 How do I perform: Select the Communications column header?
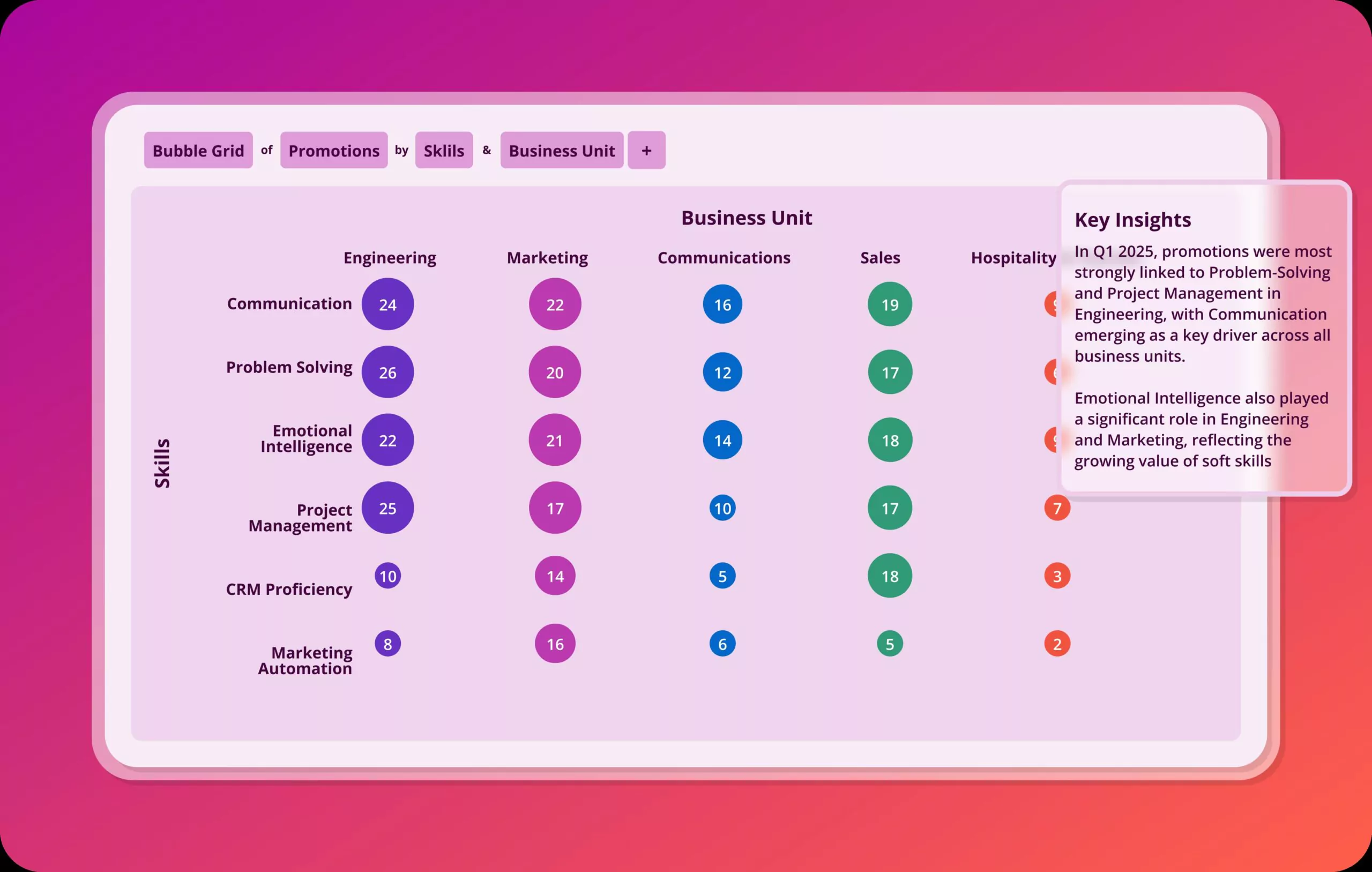724,258
